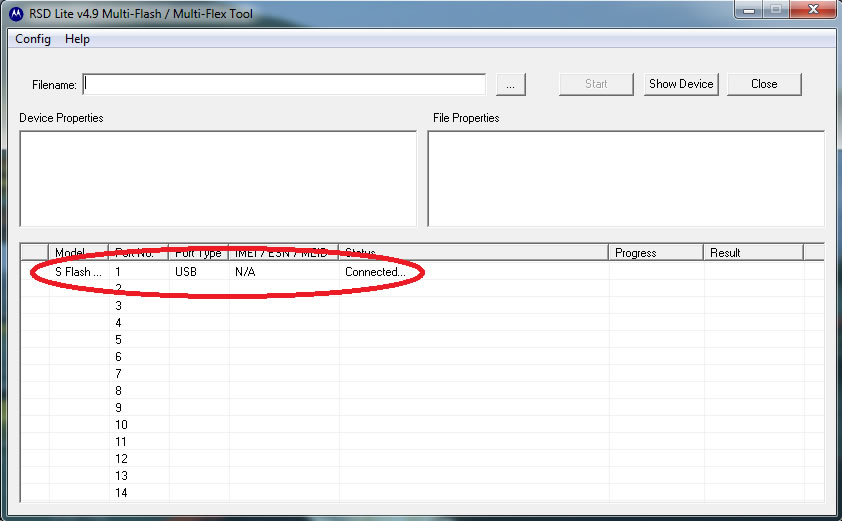
Task: Select the Progress column header
Action: coord(655,253)
